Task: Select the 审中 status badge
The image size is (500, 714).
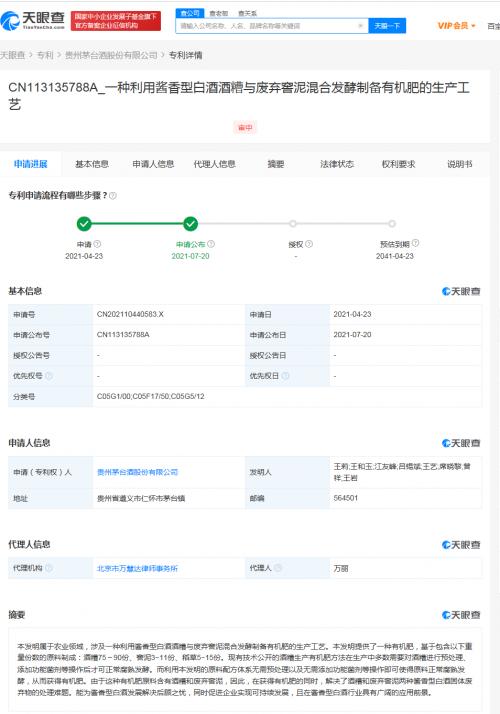Action: tap(245, 128)
